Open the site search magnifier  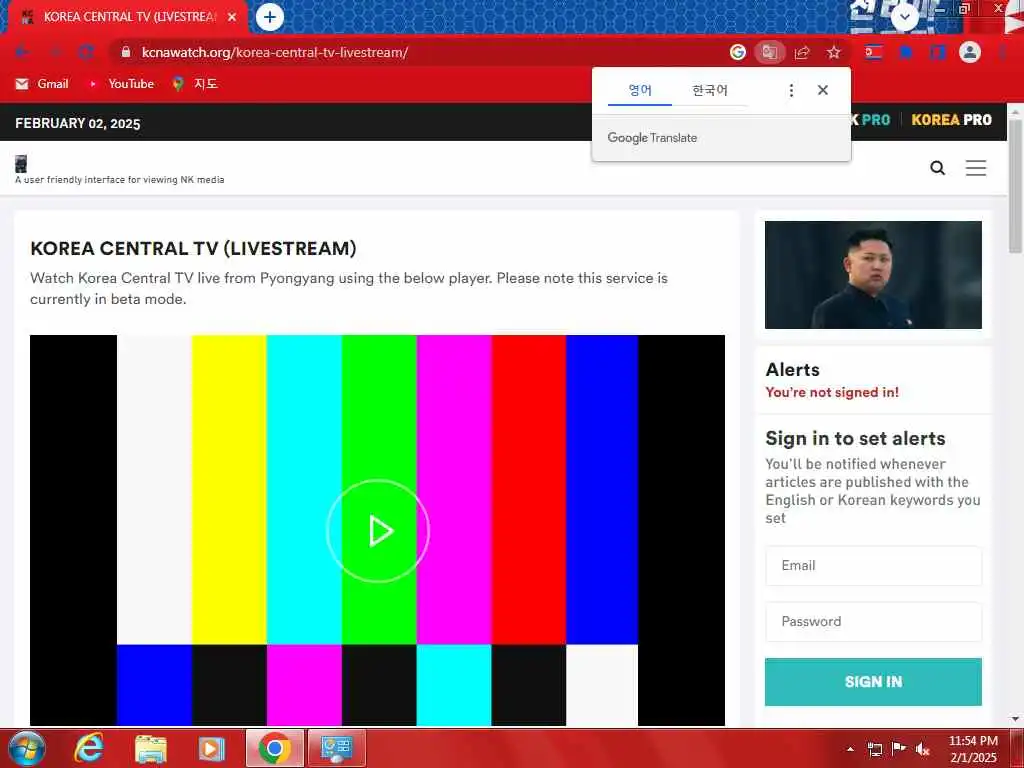(938, 168)
